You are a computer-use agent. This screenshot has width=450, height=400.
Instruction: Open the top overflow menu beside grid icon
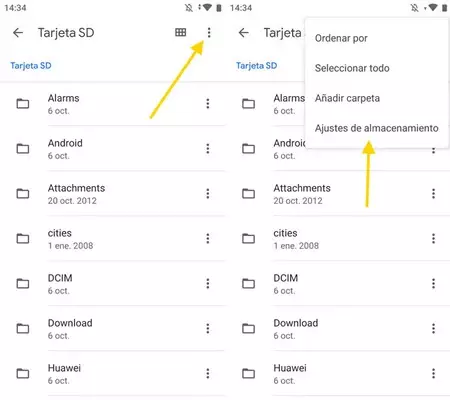tap(209, 32)
